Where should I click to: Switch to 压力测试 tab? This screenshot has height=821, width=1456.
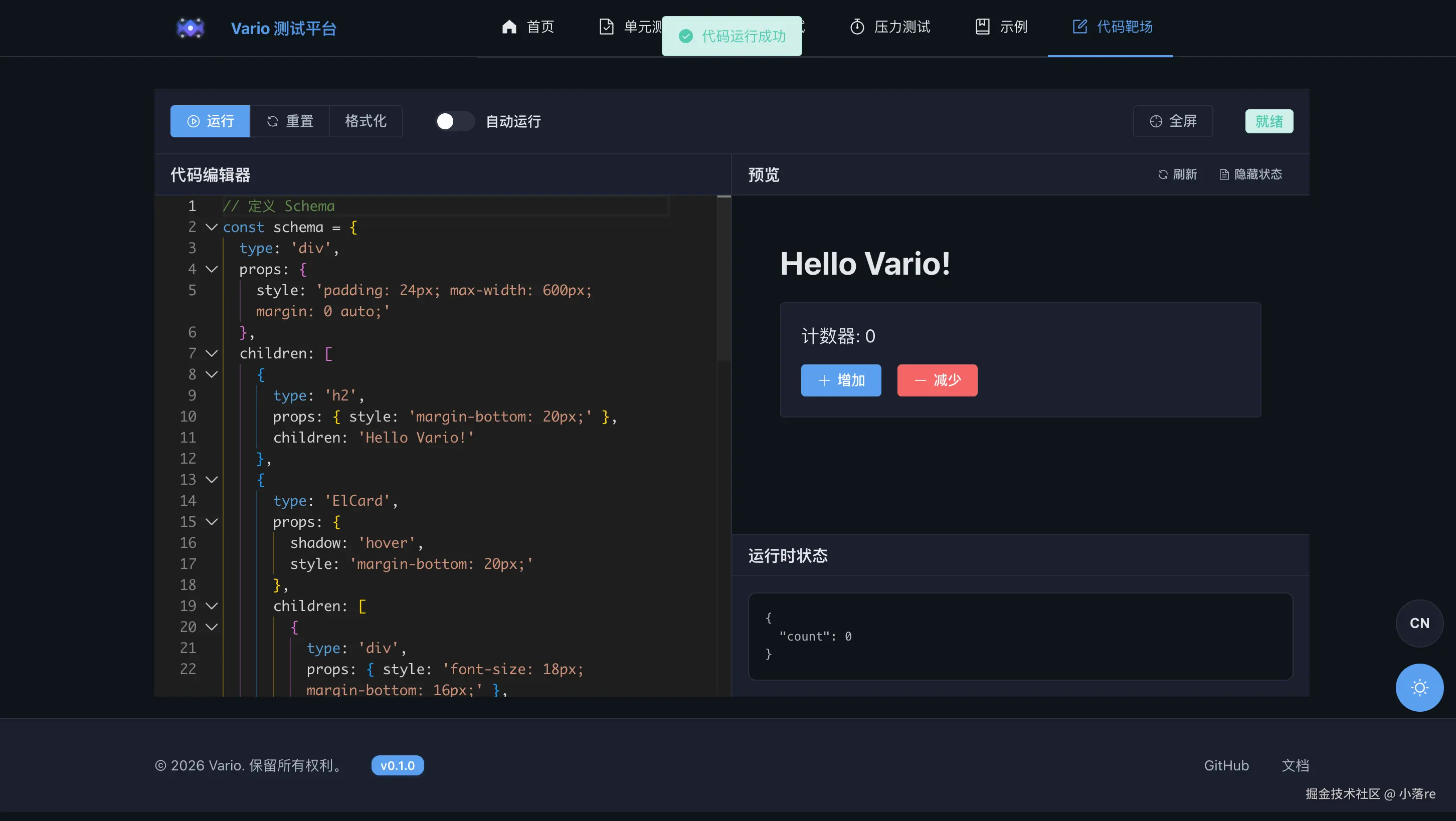pyautogui.click(x=890, y=27)
